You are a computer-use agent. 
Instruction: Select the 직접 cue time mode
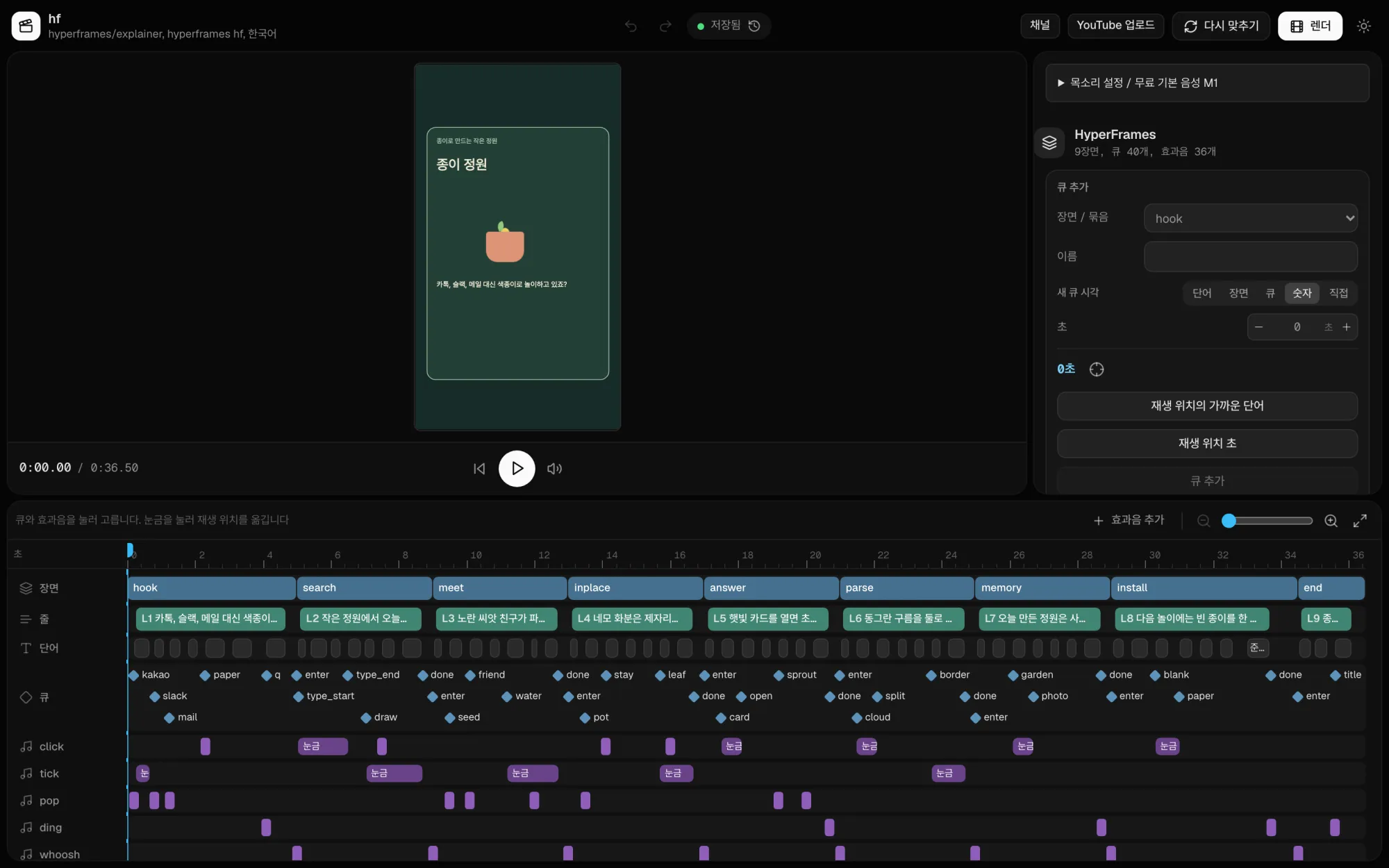point(1338,293)
